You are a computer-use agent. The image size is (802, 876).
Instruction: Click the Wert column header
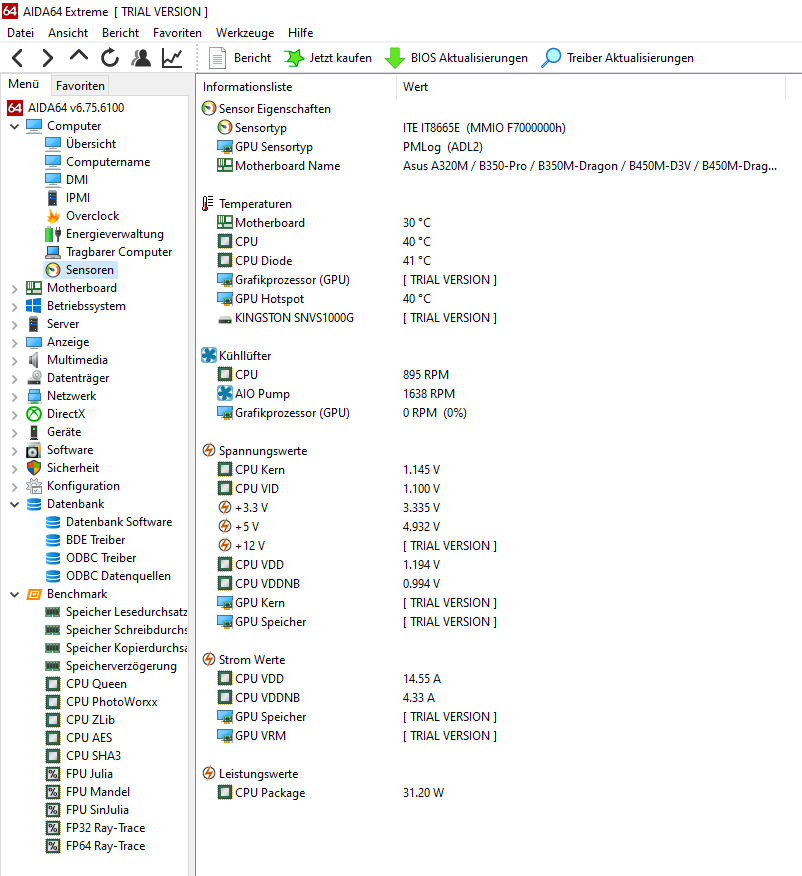(416, 87)
